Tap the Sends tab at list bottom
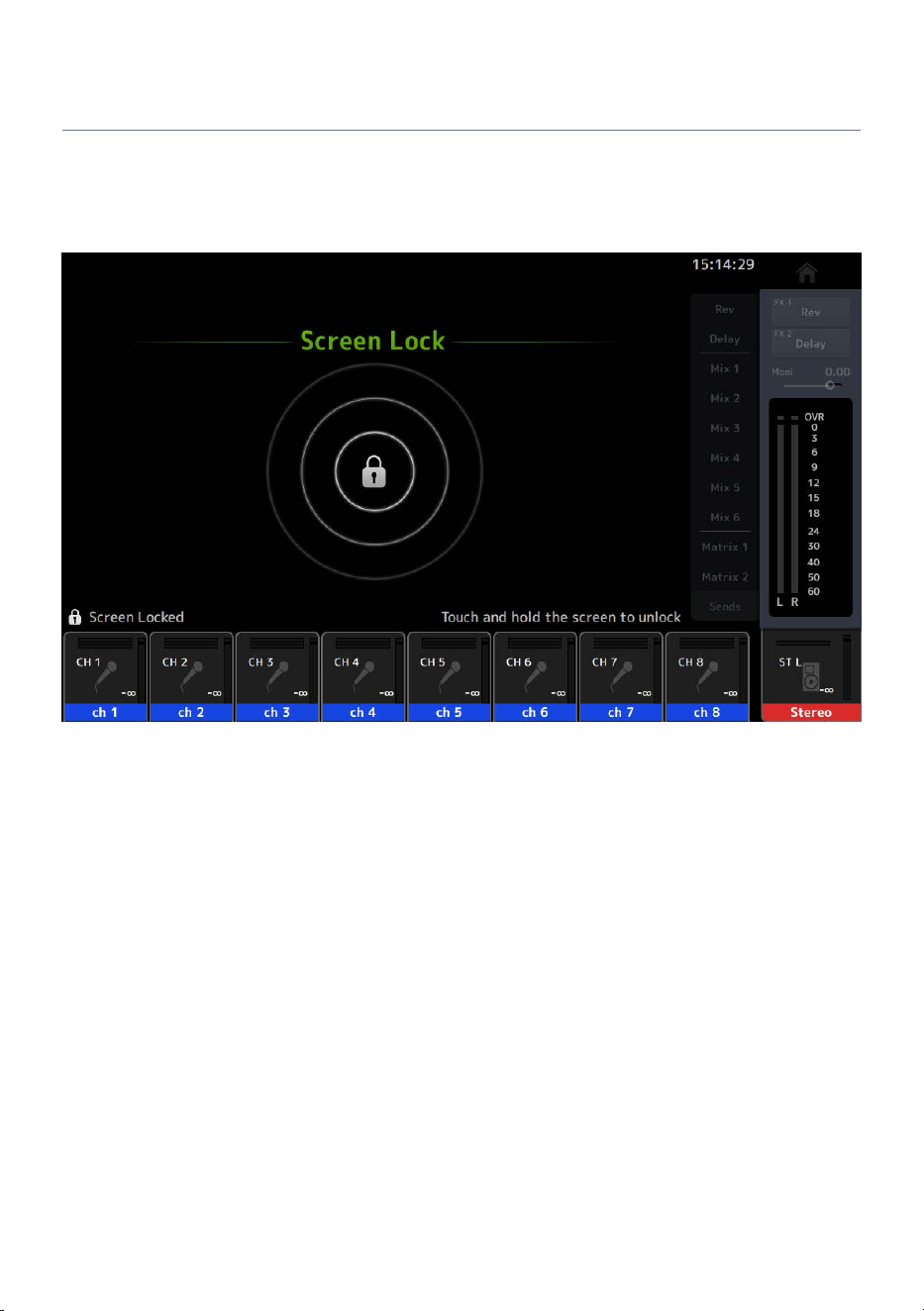924x1311 pixels. 724,606
